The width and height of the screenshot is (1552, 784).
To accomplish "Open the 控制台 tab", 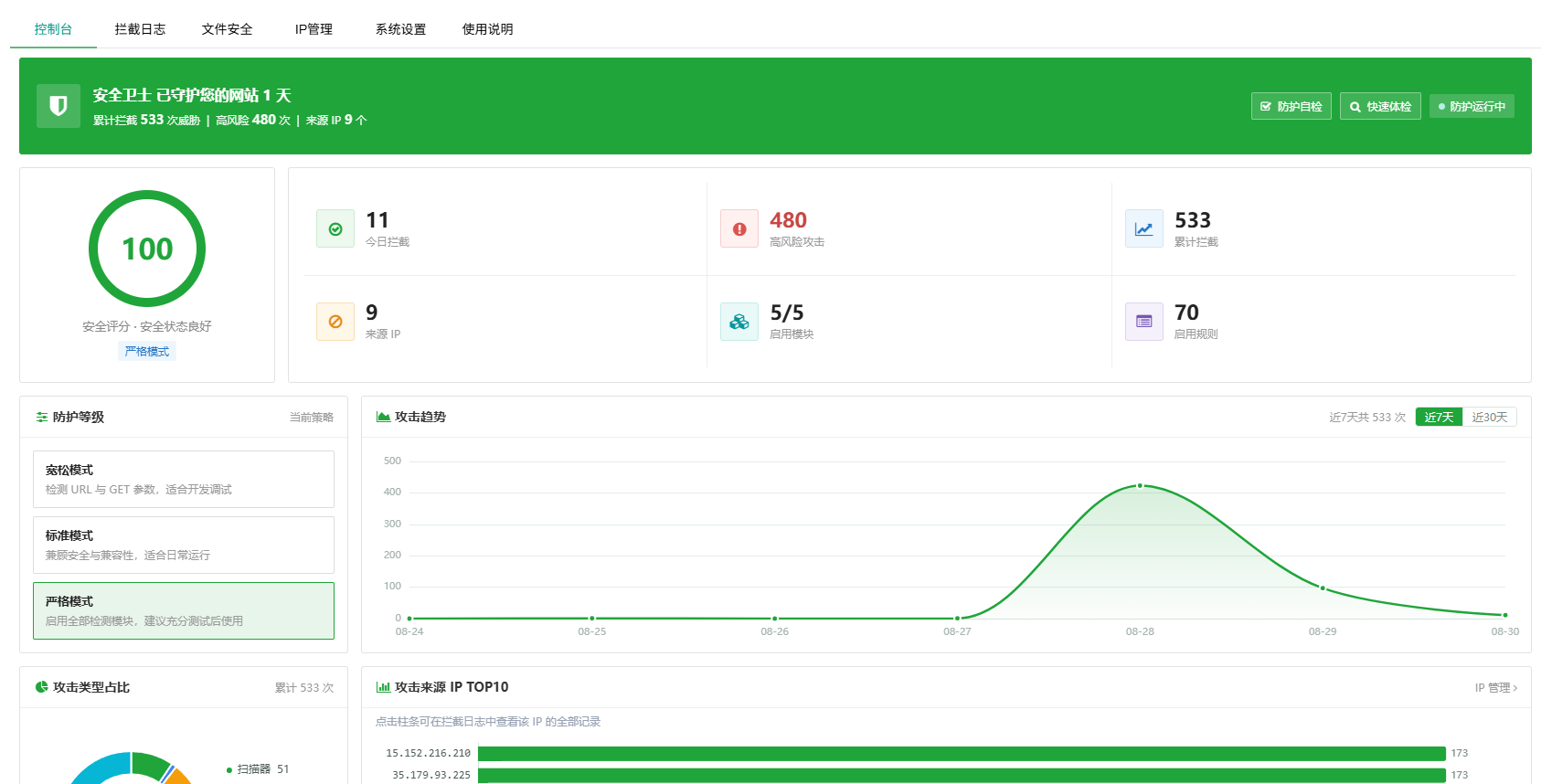I will [x=53, y=29].
